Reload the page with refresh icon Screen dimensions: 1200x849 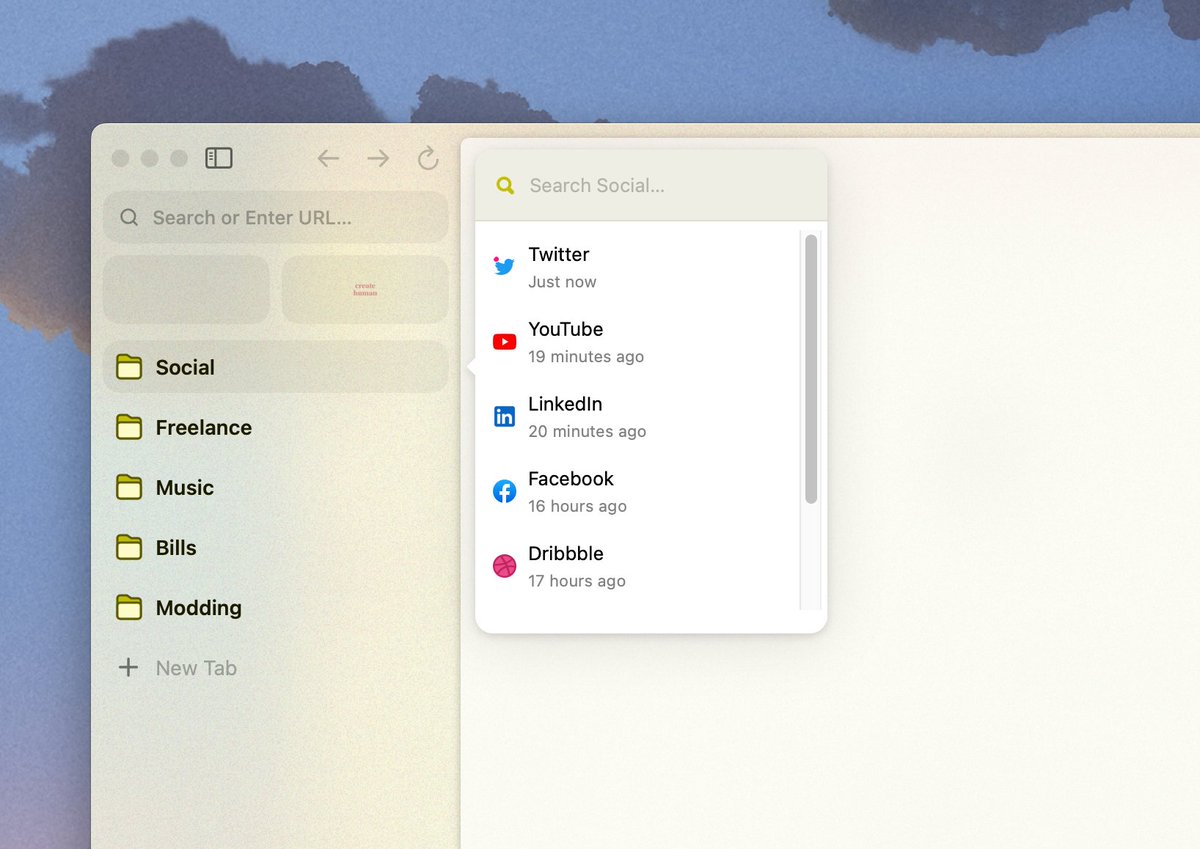tap(428, 158)
